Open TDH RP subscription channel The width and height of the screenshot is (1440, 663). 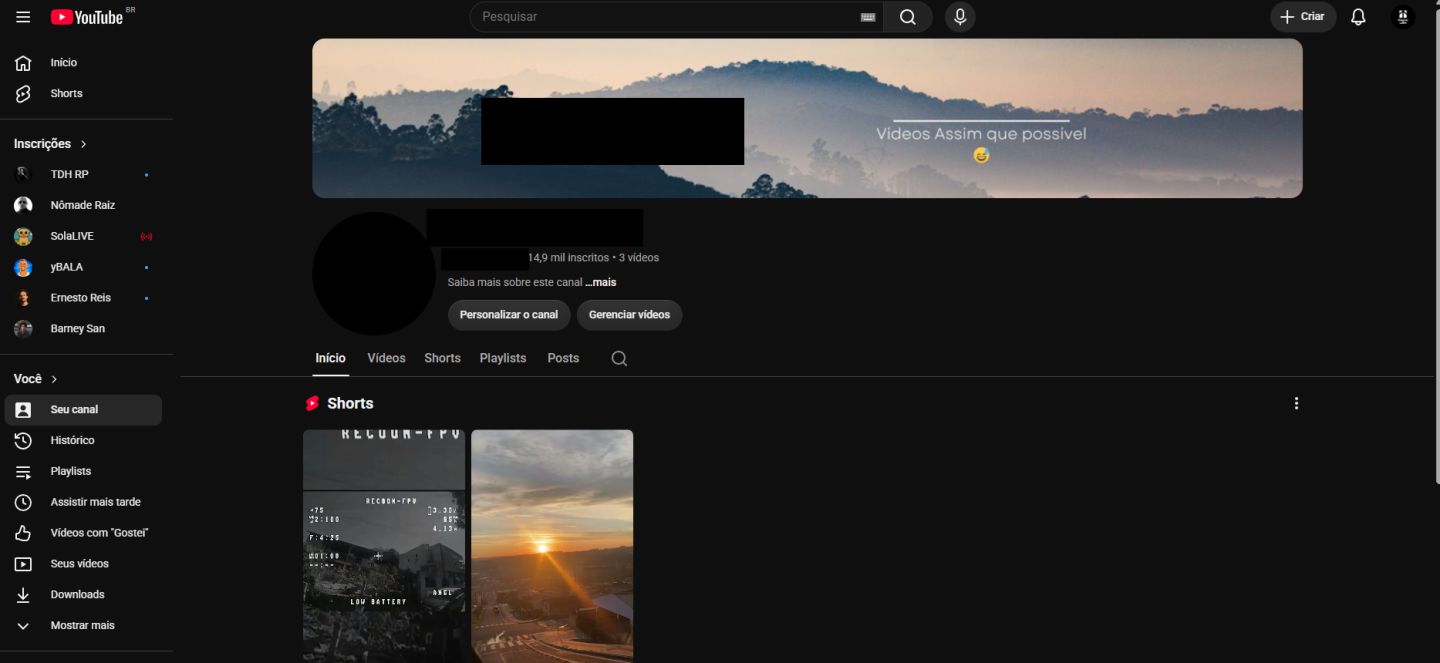[83, 175]
